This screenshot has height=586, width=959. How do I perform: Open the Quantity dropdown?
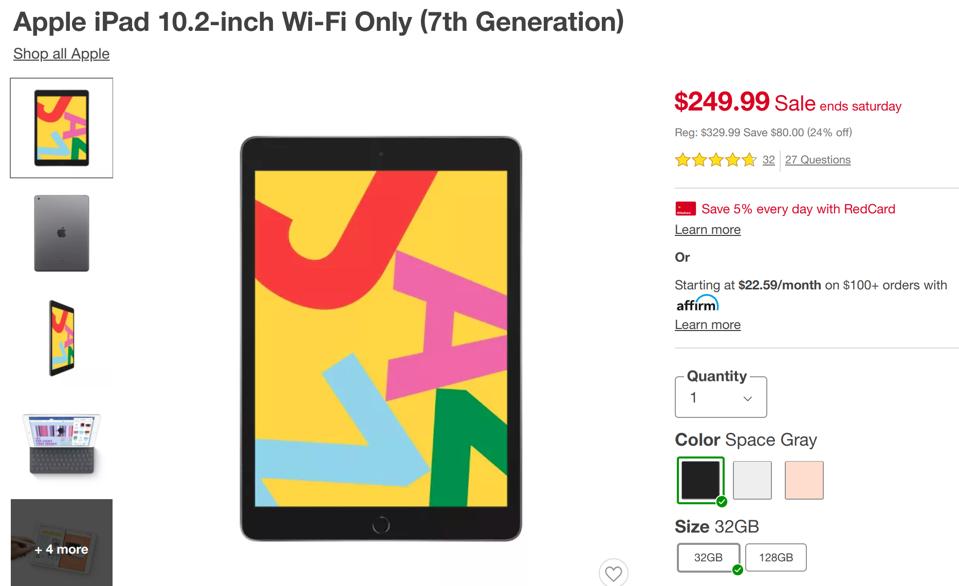[x=720, y=398]
